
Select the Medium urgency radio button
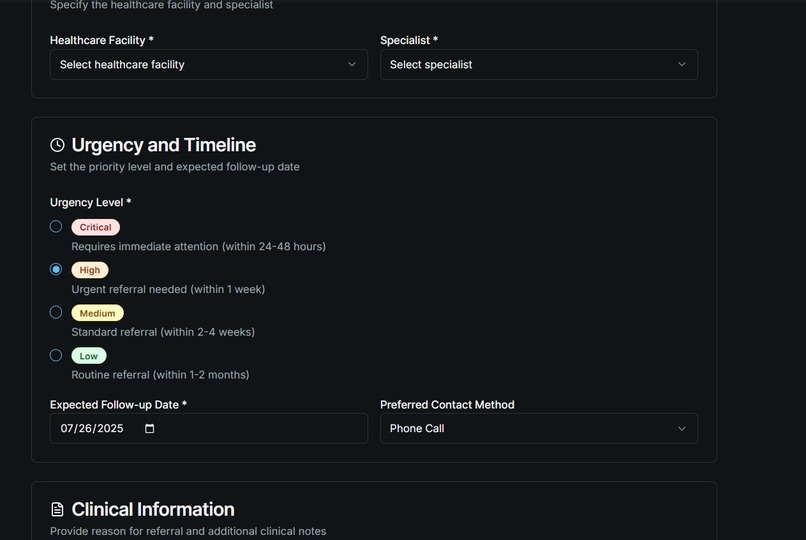[56, 312]
